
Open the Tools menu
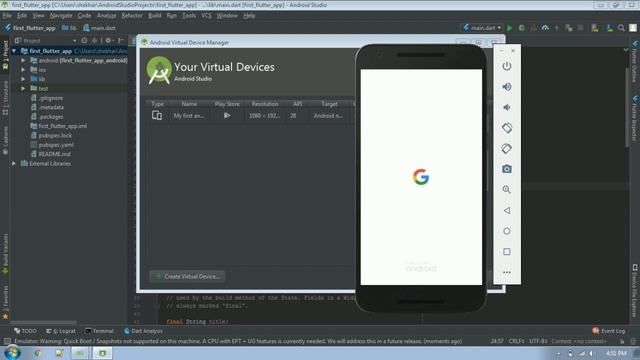(189, 16)
